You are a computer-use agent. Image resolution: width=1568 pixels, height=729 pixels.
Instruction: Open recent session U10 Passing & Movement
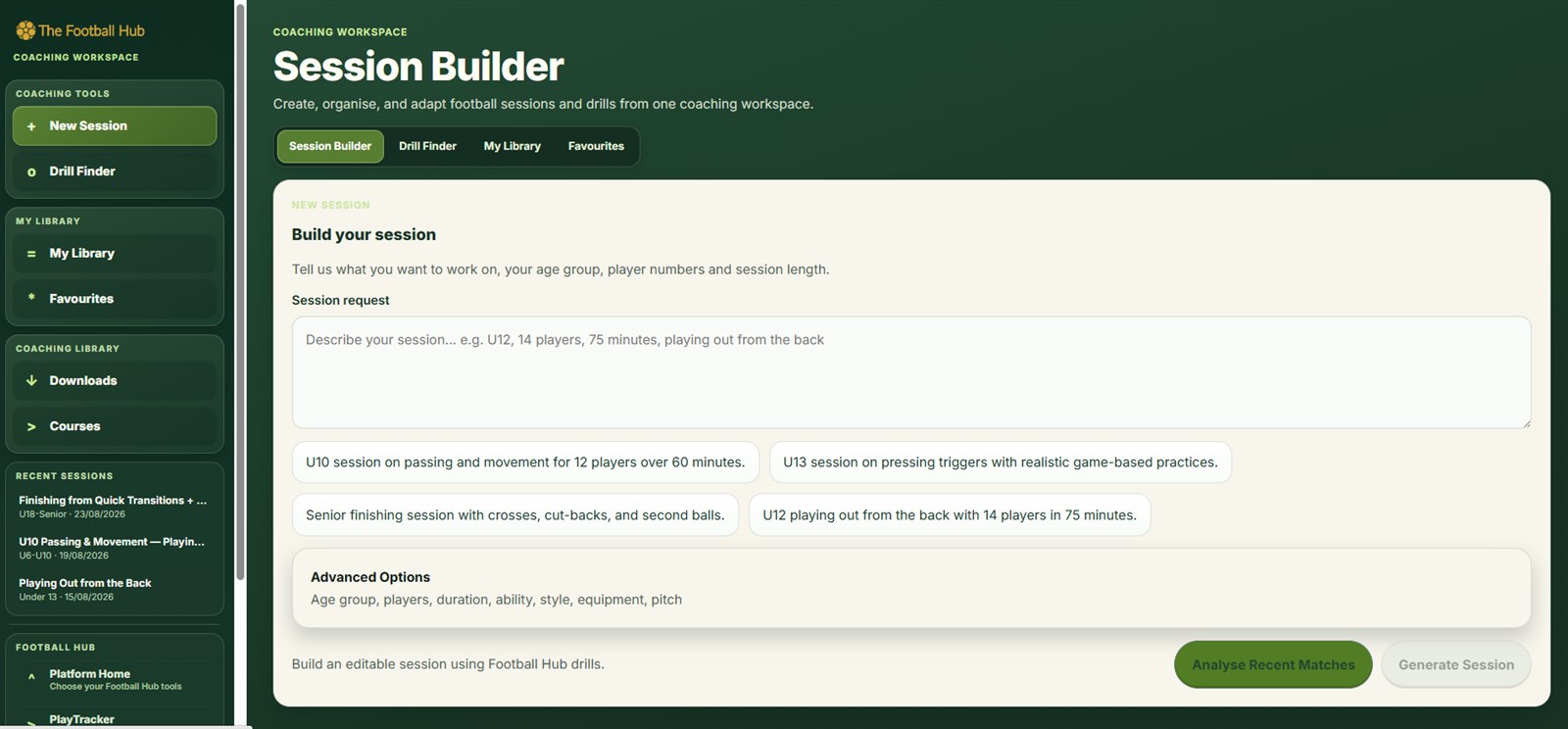114,548
